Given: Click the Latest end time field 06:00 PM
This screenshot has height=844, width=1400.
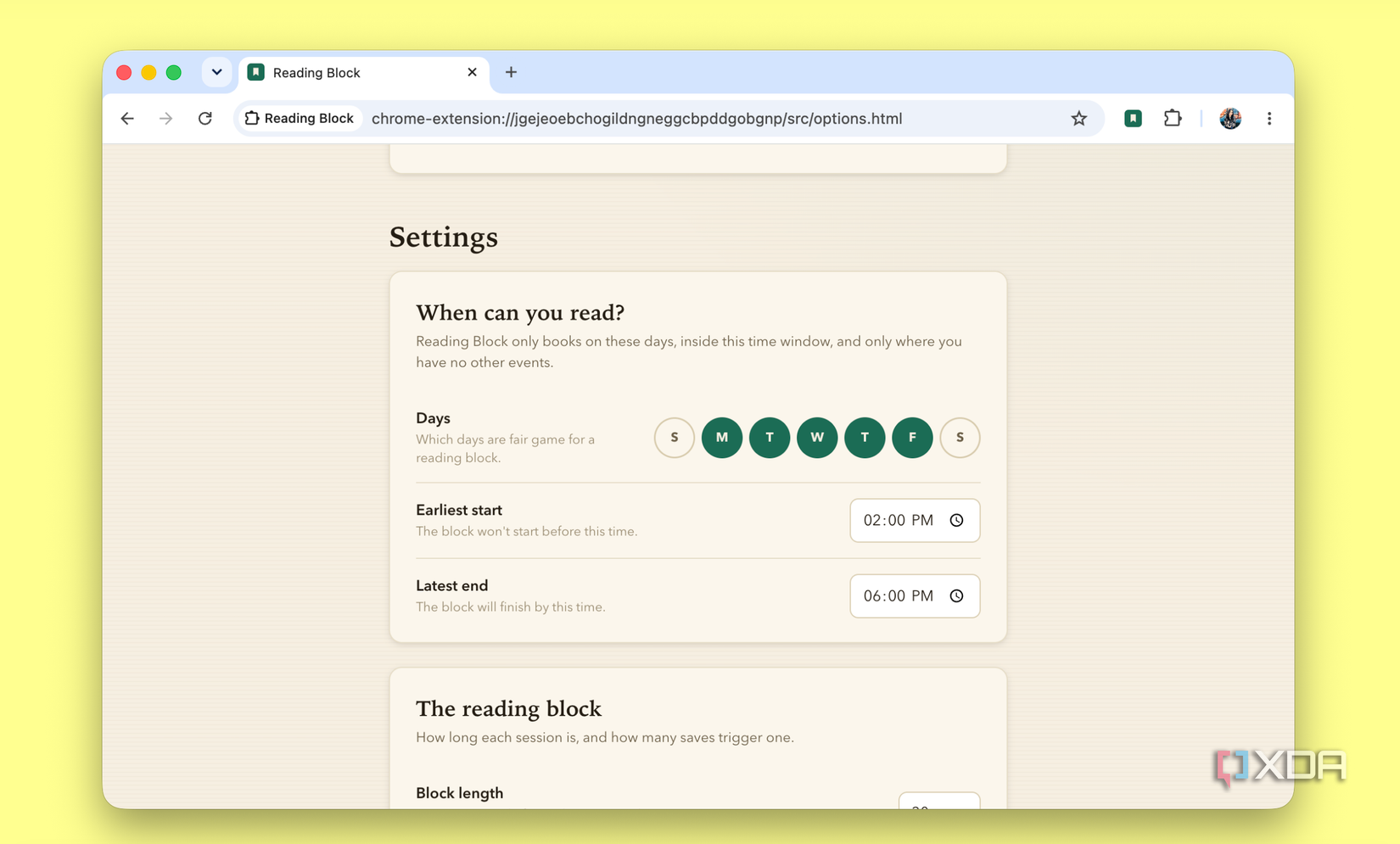Looking at the screenshot, I should (915, 595).
